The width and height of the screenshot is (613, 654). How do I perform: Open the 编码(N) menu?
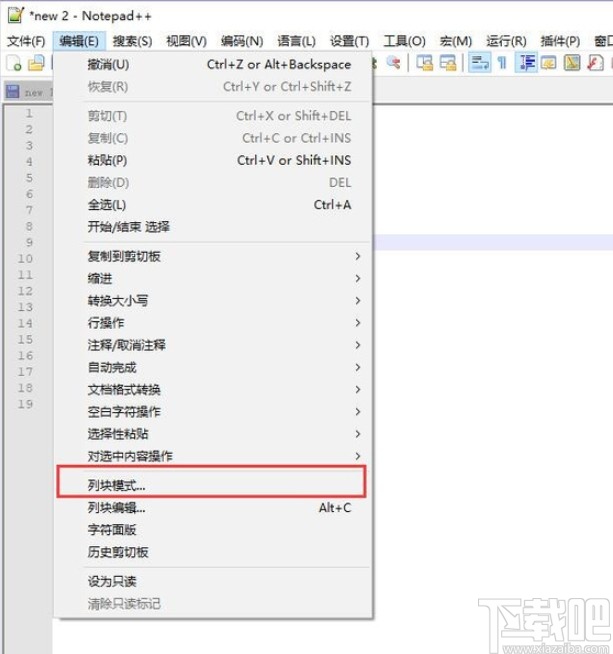[x=242, y=41]
